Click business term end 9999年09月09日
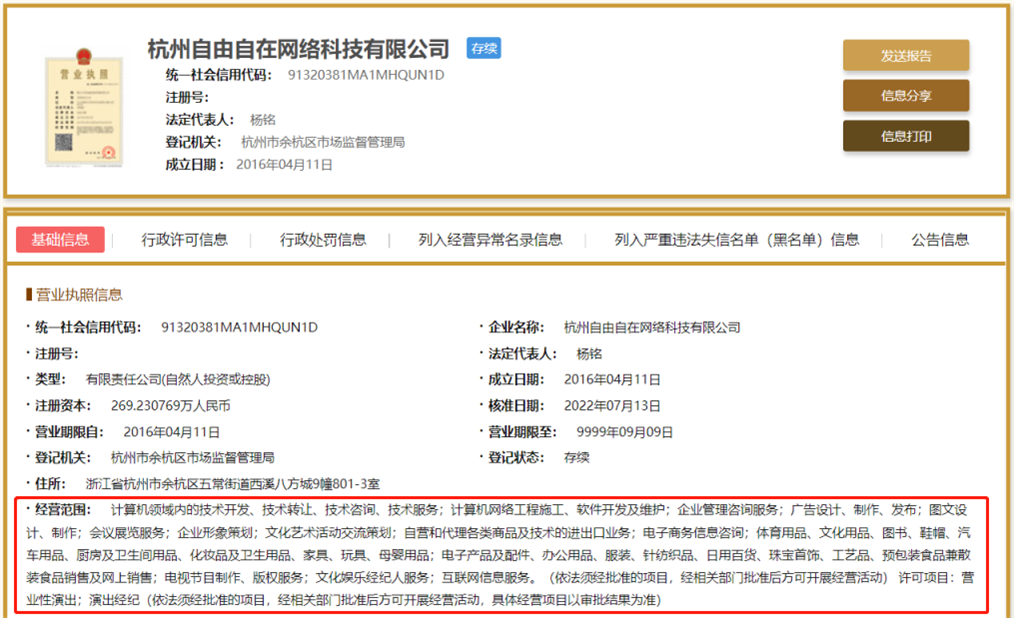This screenshot has width=1014, height=618. point(625,432)
